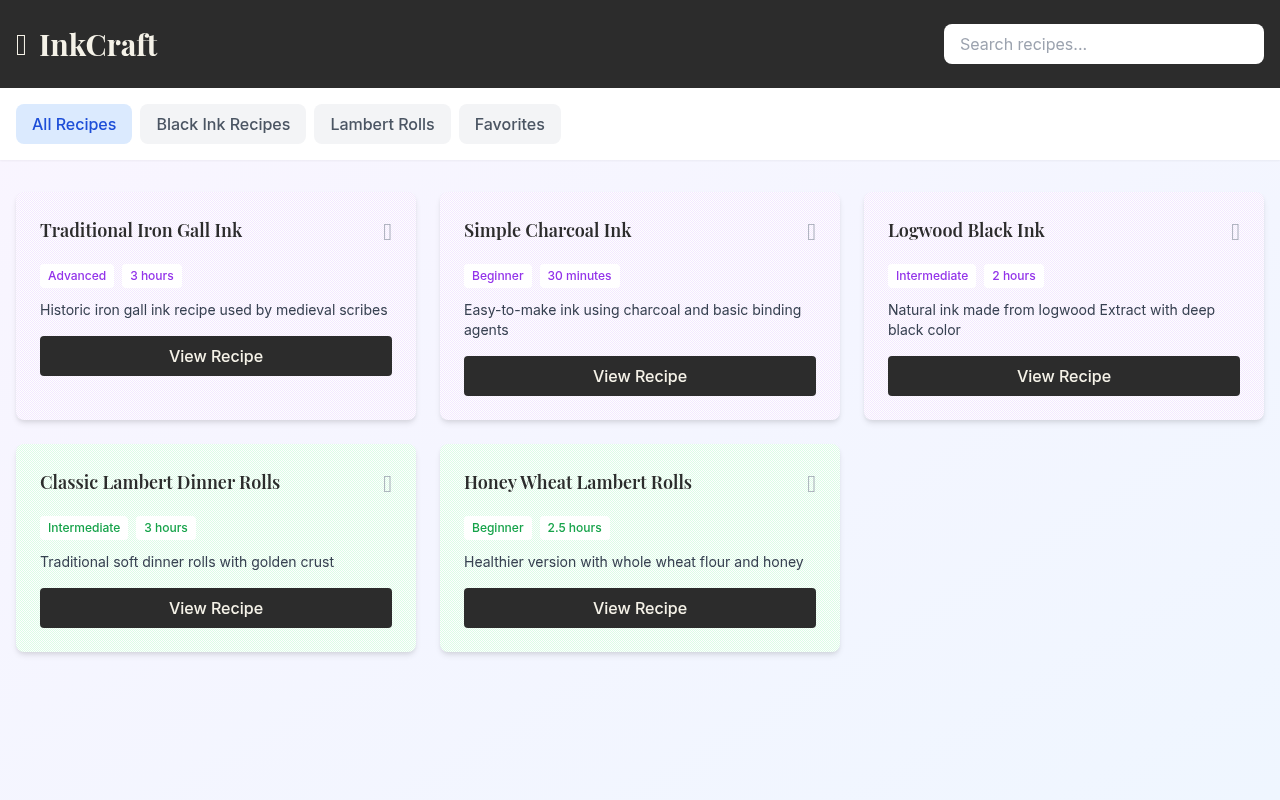This screenshot has width=1280, height=800.
Task: Open the Black Ink Recipes tab
Action: (x=223, y=124)
